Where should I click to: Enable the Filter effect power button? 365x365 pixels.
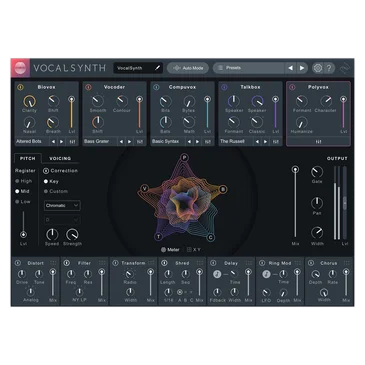(67, 263)
